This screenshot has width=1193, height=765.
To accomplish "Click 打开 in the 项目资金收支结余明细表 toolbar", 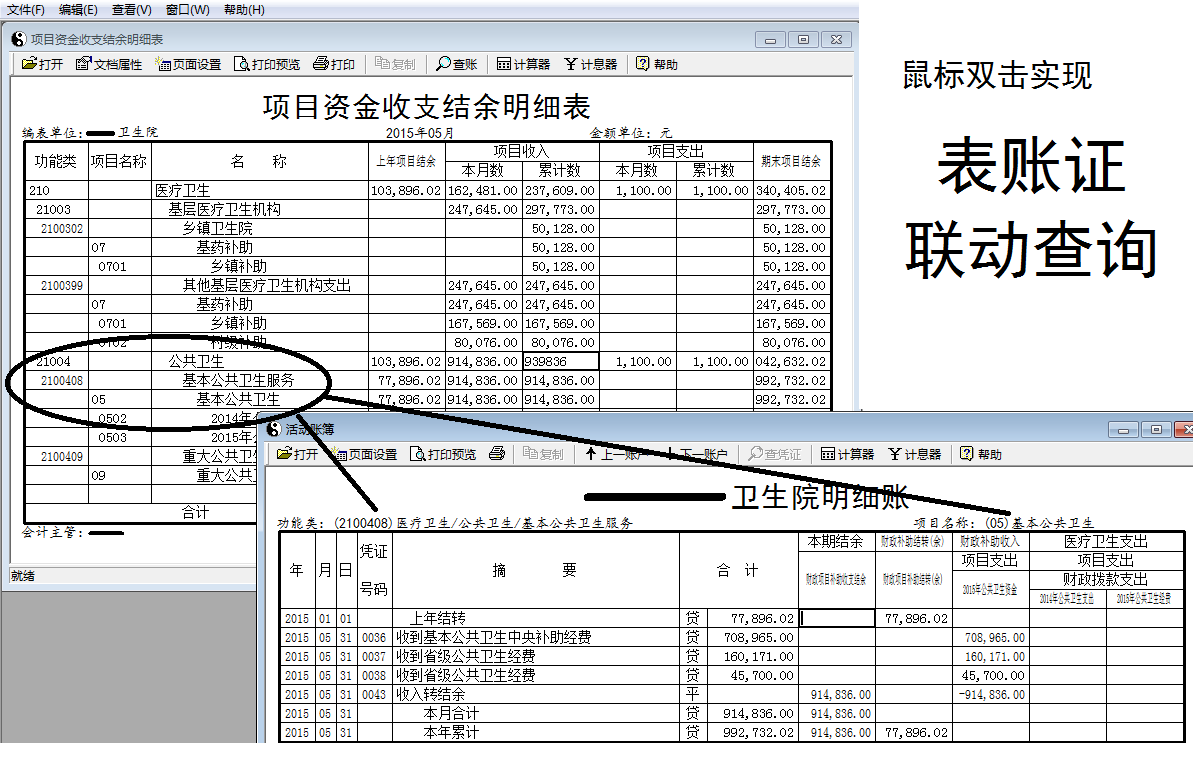I will pyautogui.click(x=43, y=64).
